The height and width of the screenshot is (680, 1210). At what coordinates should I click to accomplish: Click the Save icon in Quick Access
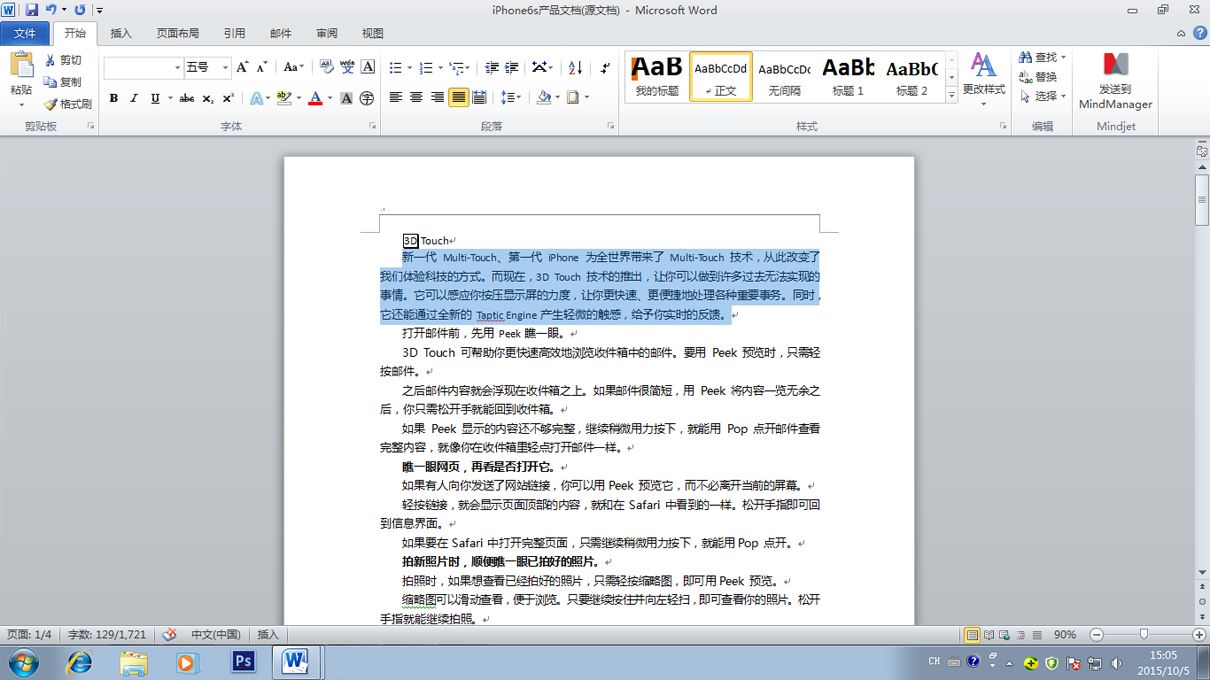(x=31, y=10)
